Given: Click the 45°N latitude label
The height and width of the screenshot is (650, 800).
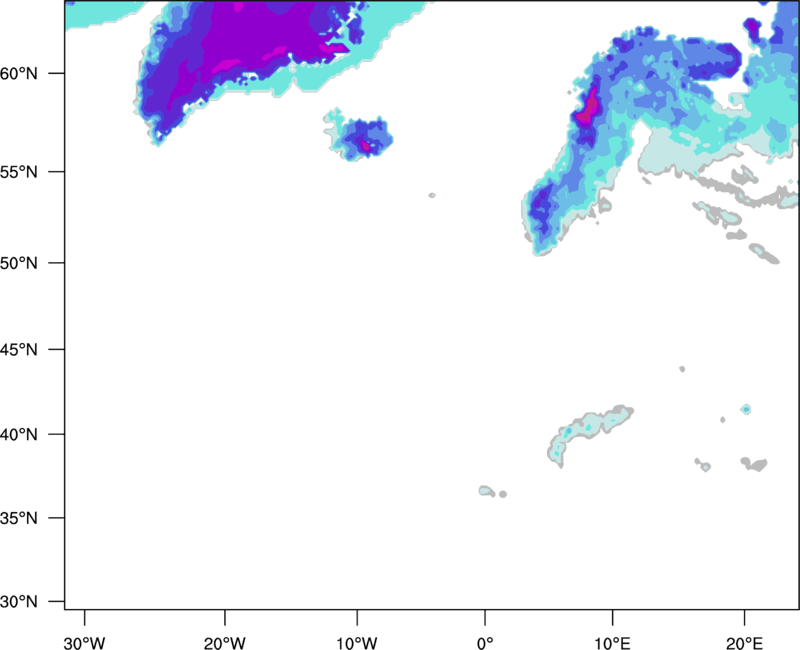Looking at the screenshot, I should (x=19, y=349).
